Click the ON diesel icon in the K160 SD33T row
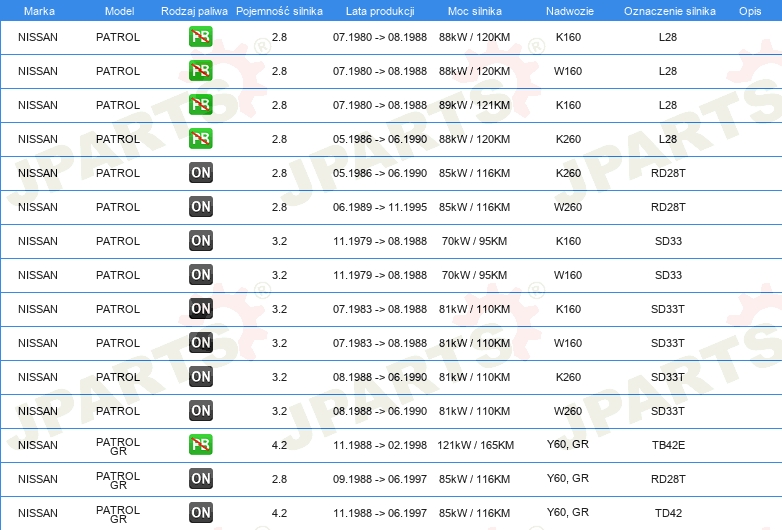This screenshot has width=782, height=530. point(200,309)
